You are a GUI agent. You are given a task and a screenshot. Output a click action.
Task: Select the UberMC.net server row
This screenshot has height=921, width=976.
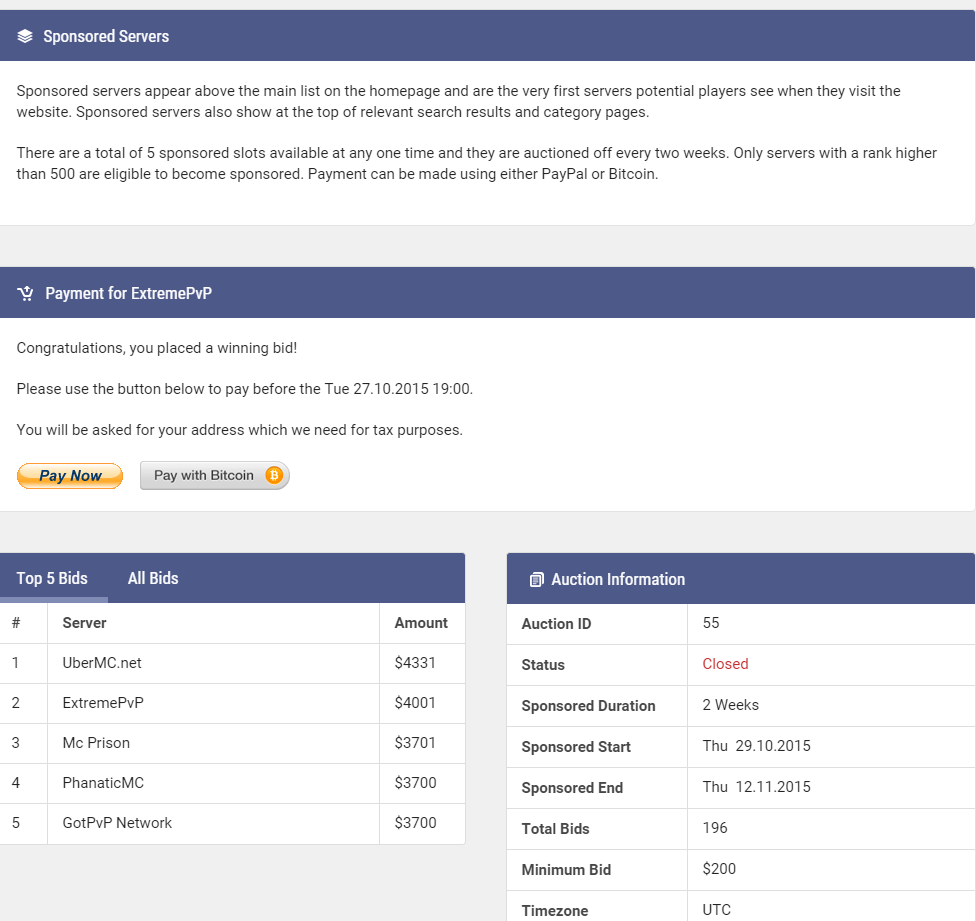click(232, 663)
